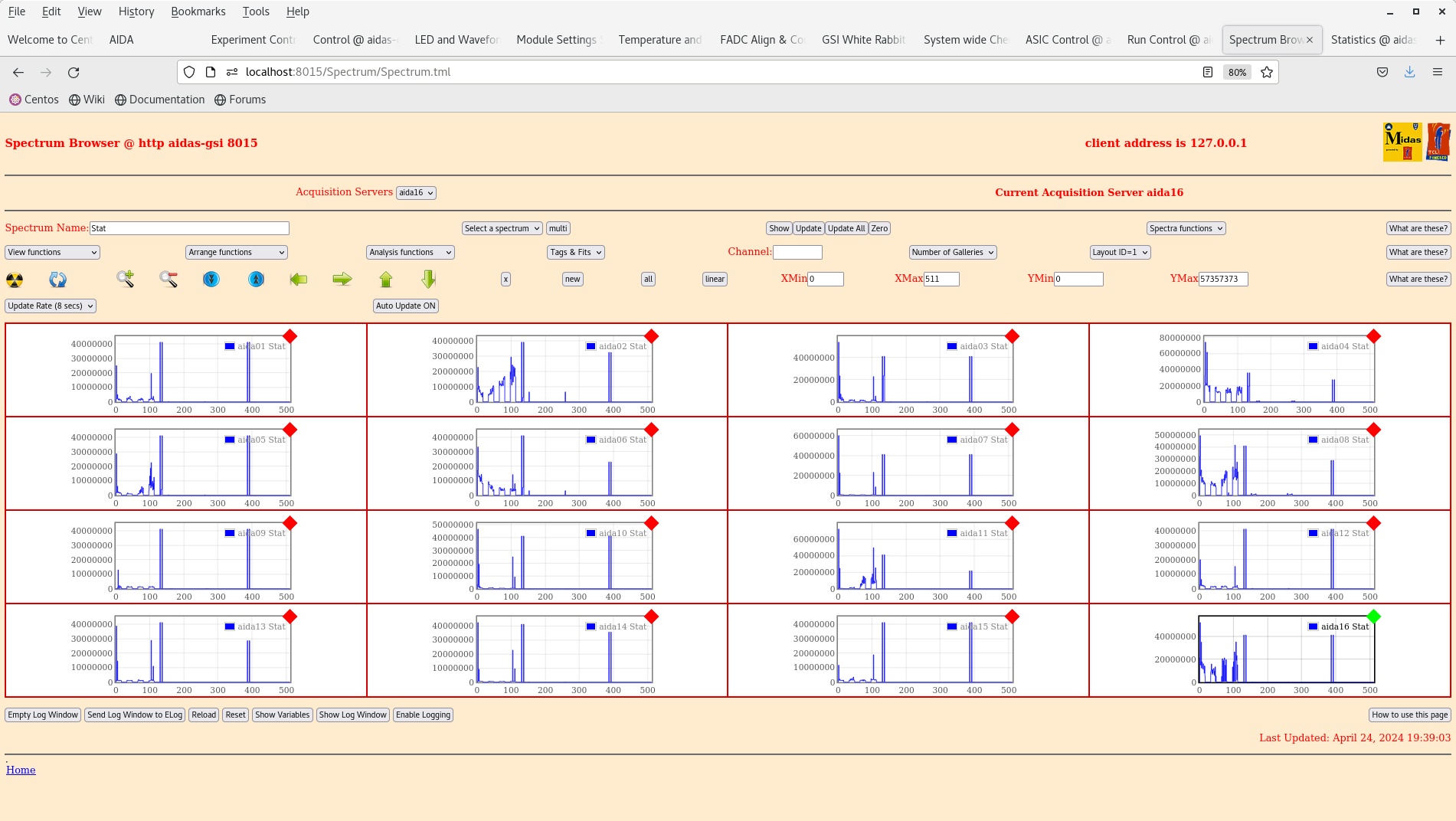Toggle the linear scale button
Image resolution: width=1456 pixels, height=821 pixels.
(x=715, y=279)
